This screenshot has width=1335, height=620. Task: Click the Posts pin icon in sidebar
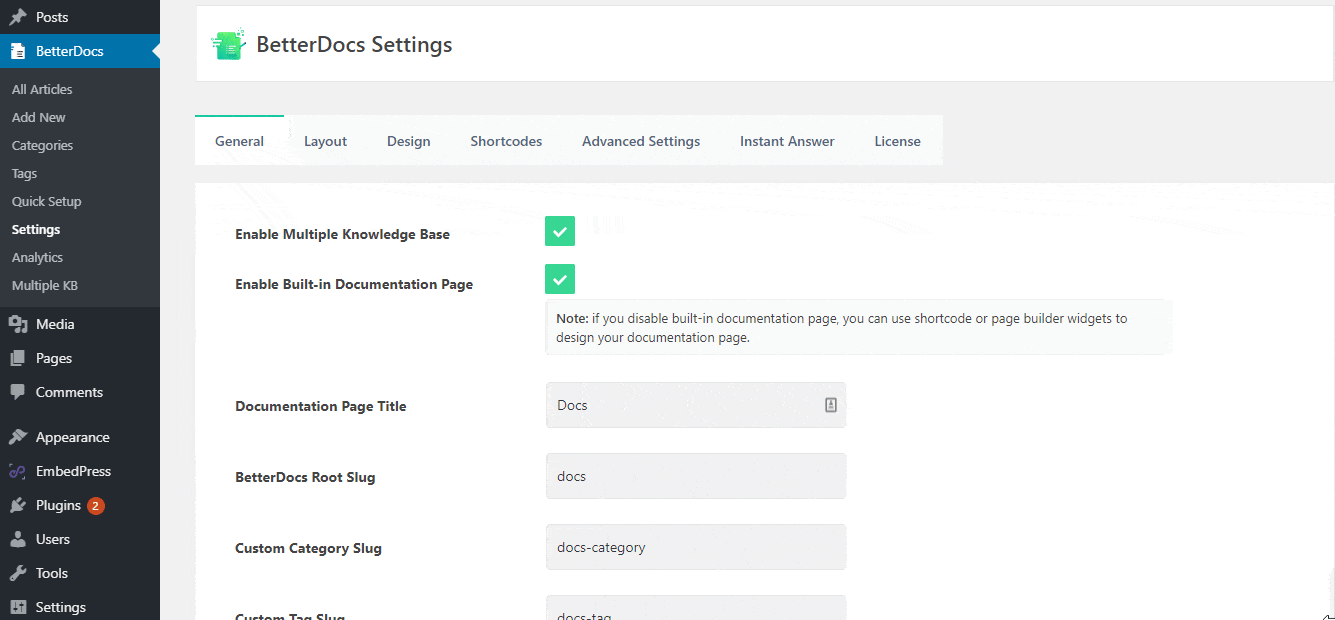(x=18, y=17)
